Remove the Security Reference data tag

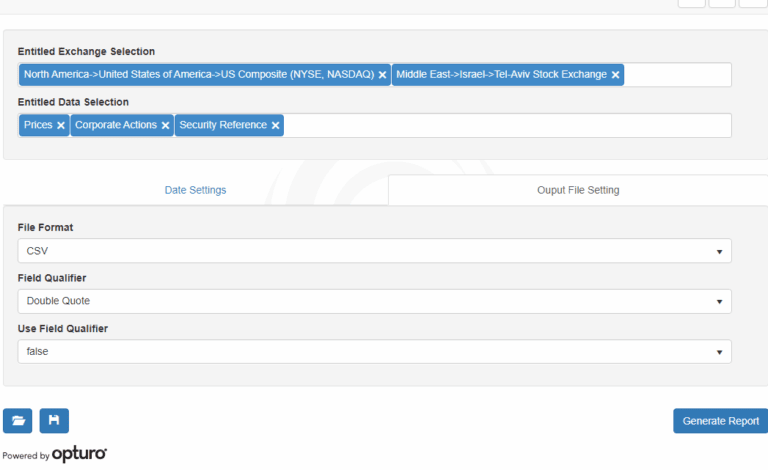click(x=275, y=126)
